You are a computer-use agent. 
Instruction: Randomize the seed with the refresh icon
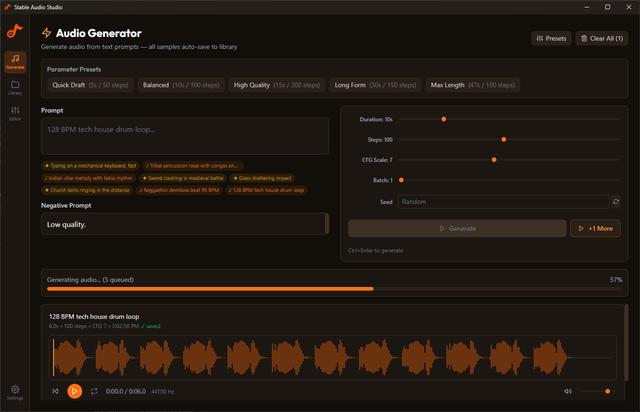coord(616,202)
